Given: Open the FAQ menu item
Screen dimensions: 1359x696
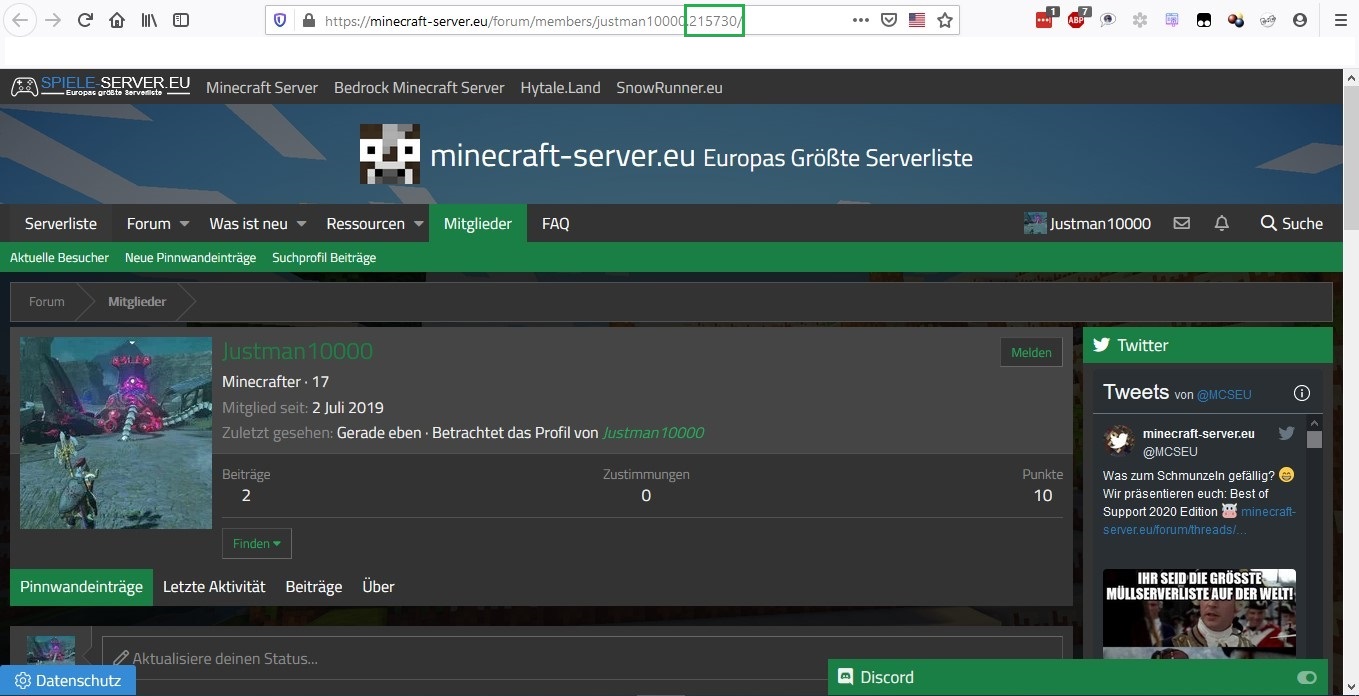Looking at the screenshot, I should tap(556, 223).
